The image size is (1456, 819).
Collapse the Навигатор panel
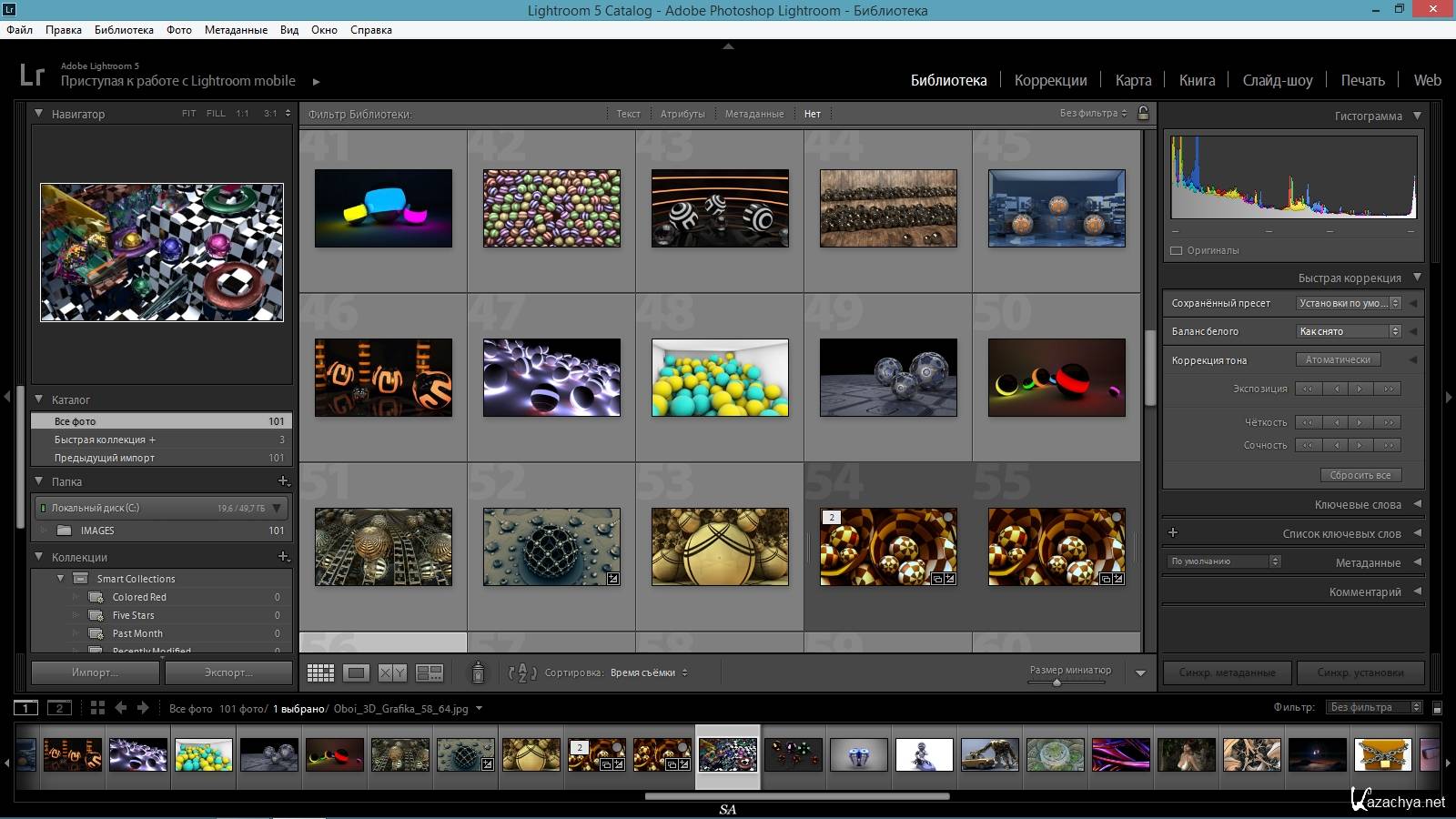click(x=39, y=114)
